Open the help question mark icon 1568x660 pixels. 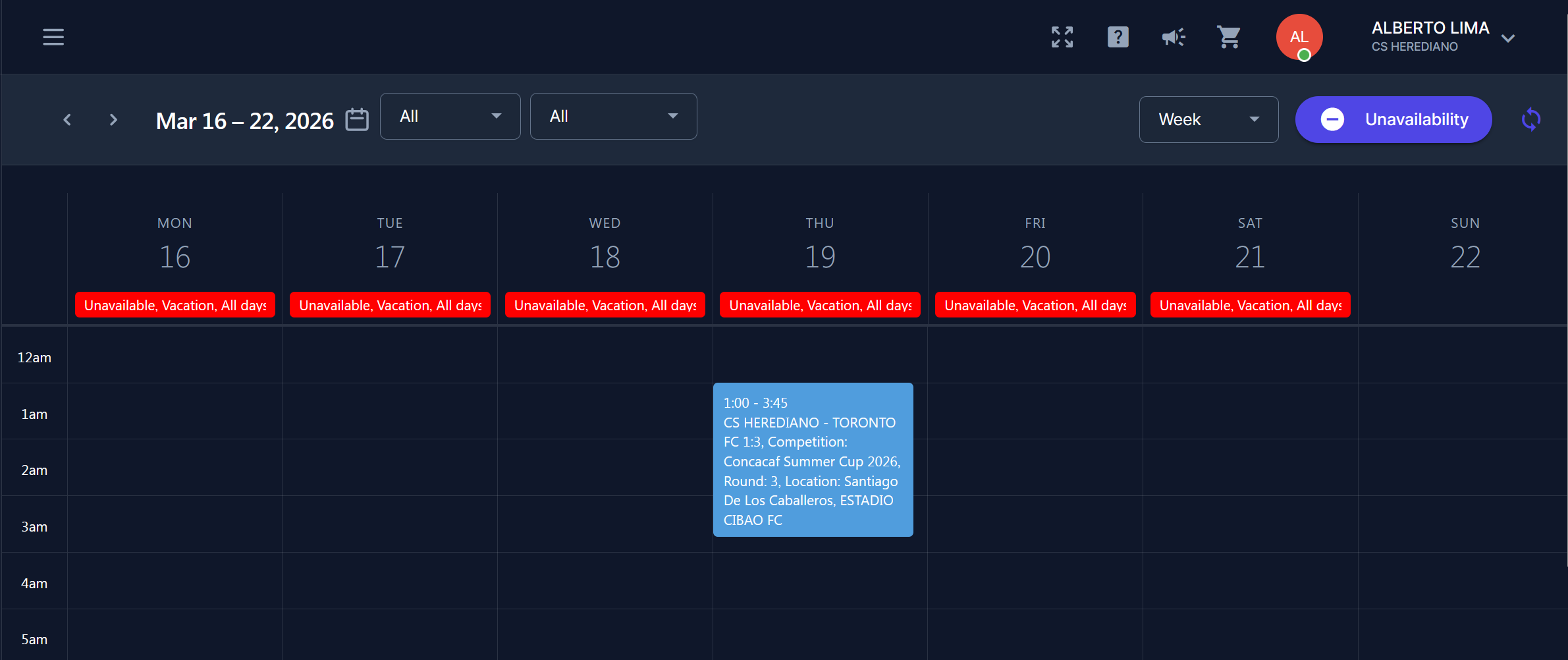coord(1118,37)
